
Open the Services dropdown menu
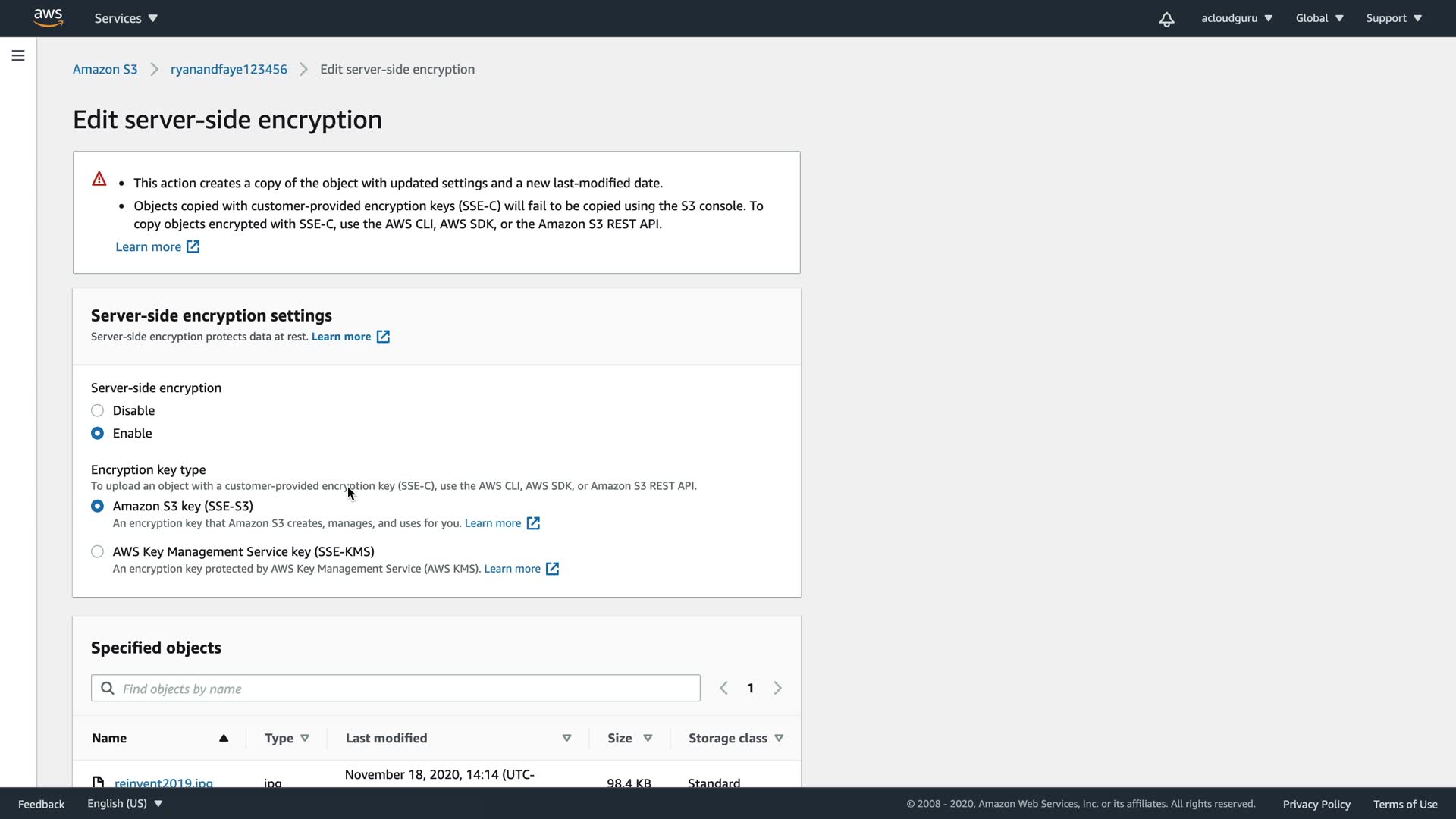[126, 18]
